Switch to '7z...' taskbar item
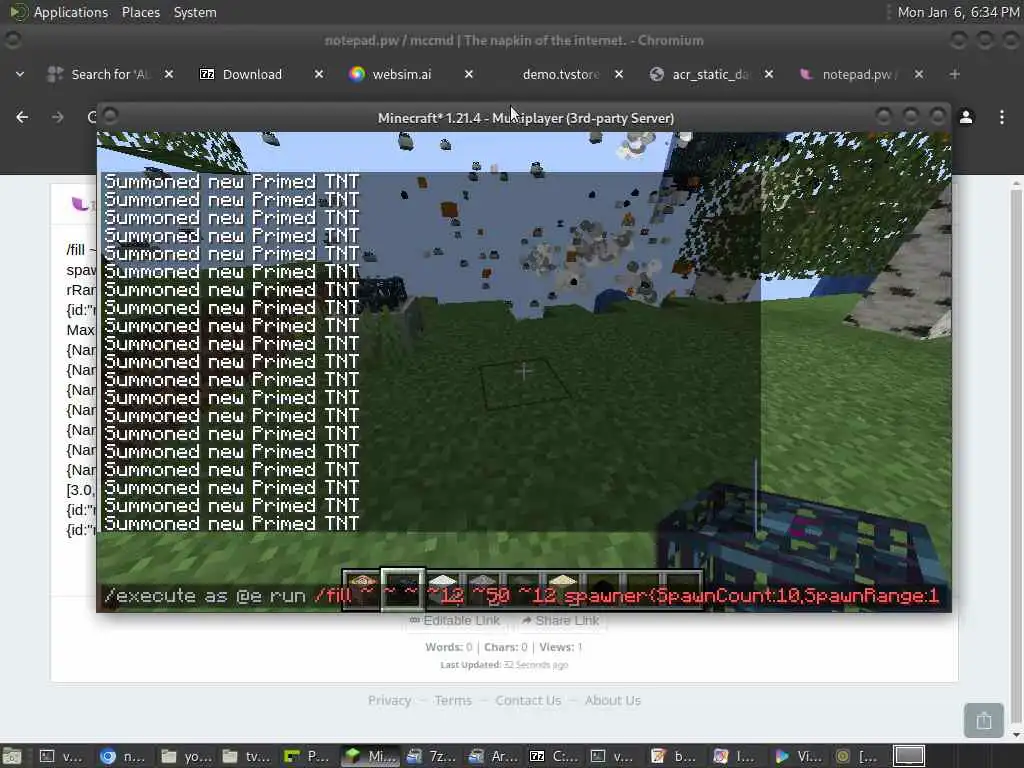This screenshot has height=768, width=1024. click(429, 756)
